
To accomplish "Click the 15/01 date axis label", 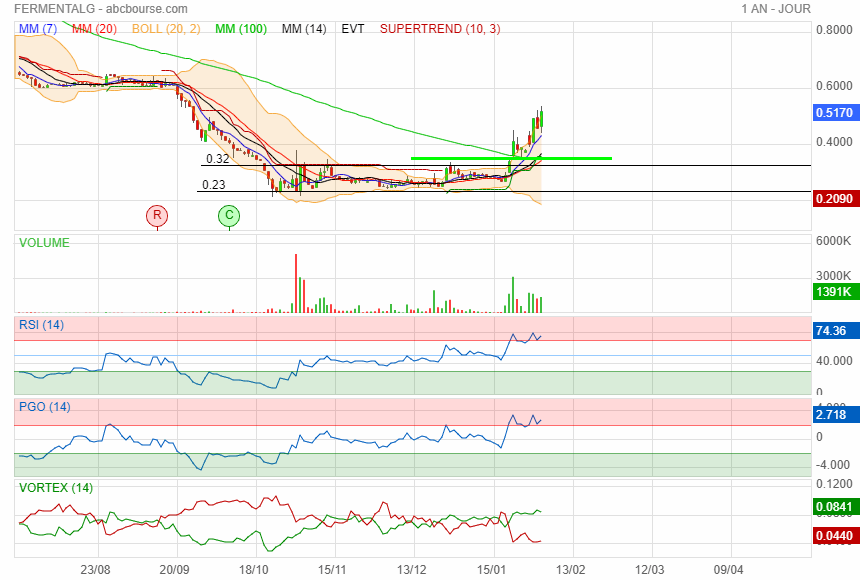I will tap(491, 570).
